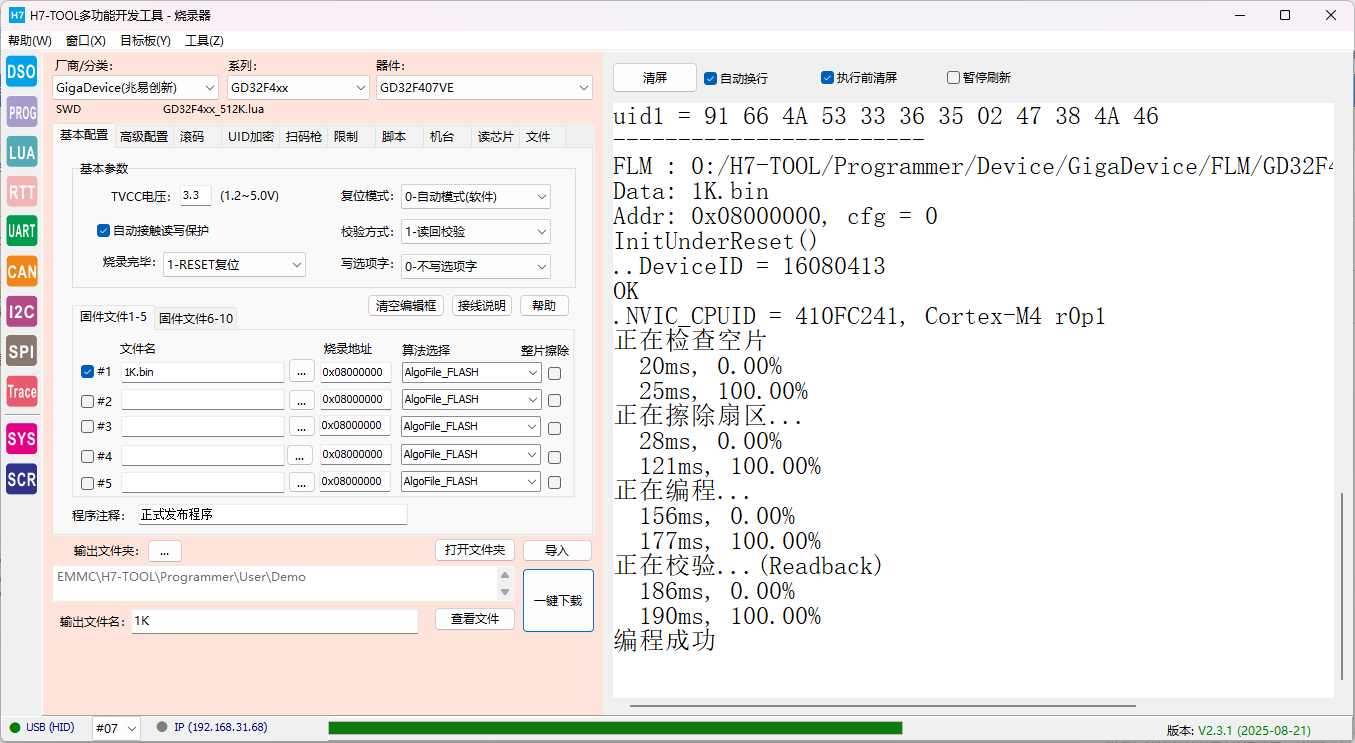Open the RTT viewer sidebar icon
This screenshot has height=743, width=1355.
click(21, 192)
